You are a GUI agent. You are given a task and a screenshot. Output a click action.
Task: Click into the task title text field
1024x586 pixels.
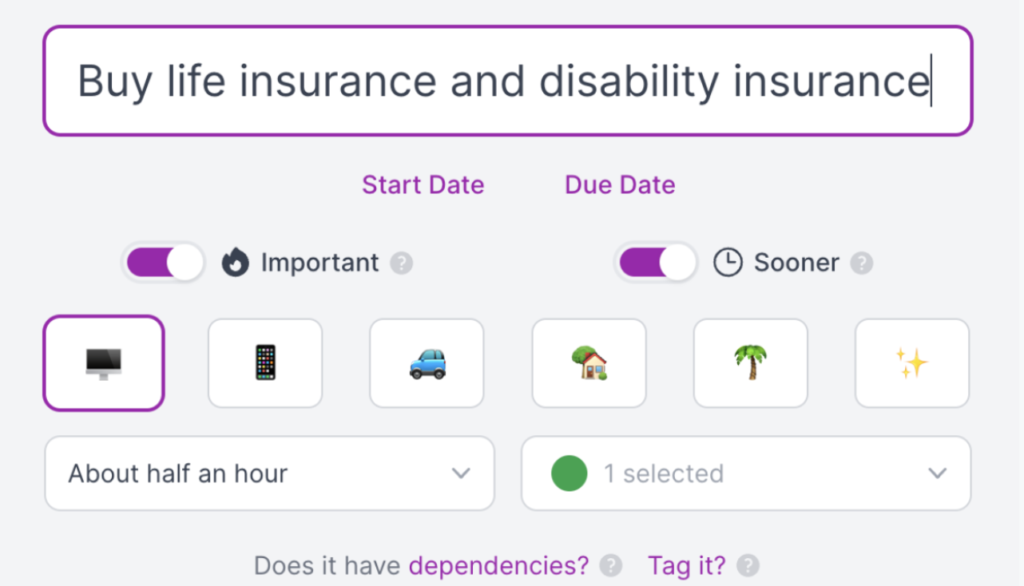[x=506, y=81]
